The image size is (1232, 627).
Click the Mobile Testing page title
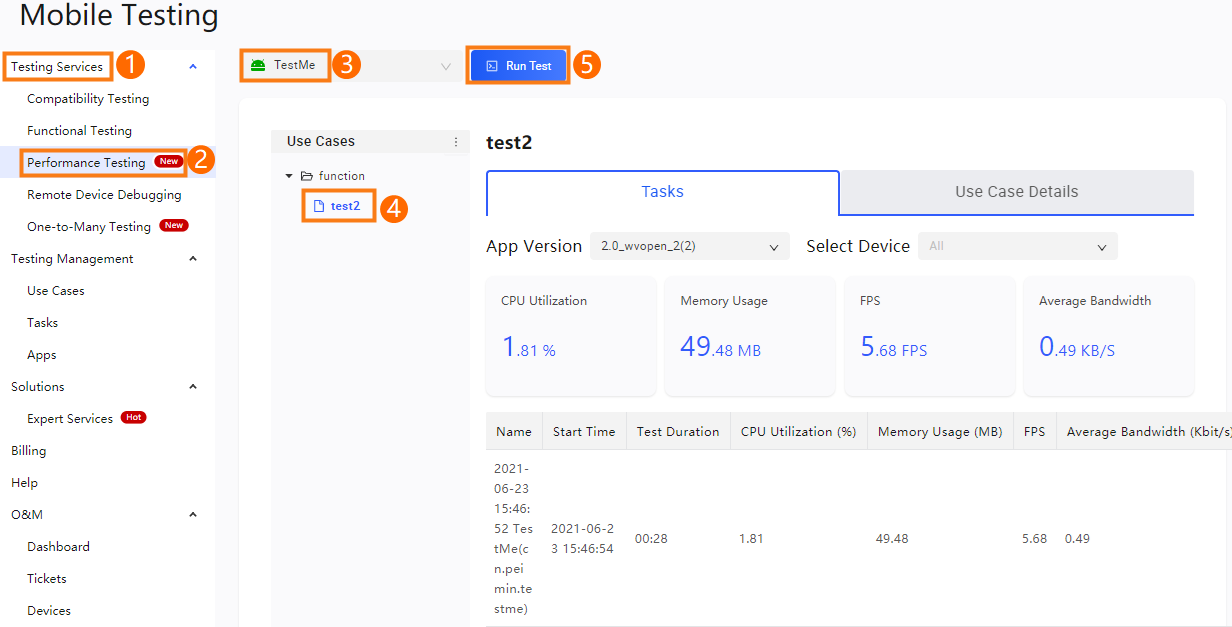coord(119,15)
